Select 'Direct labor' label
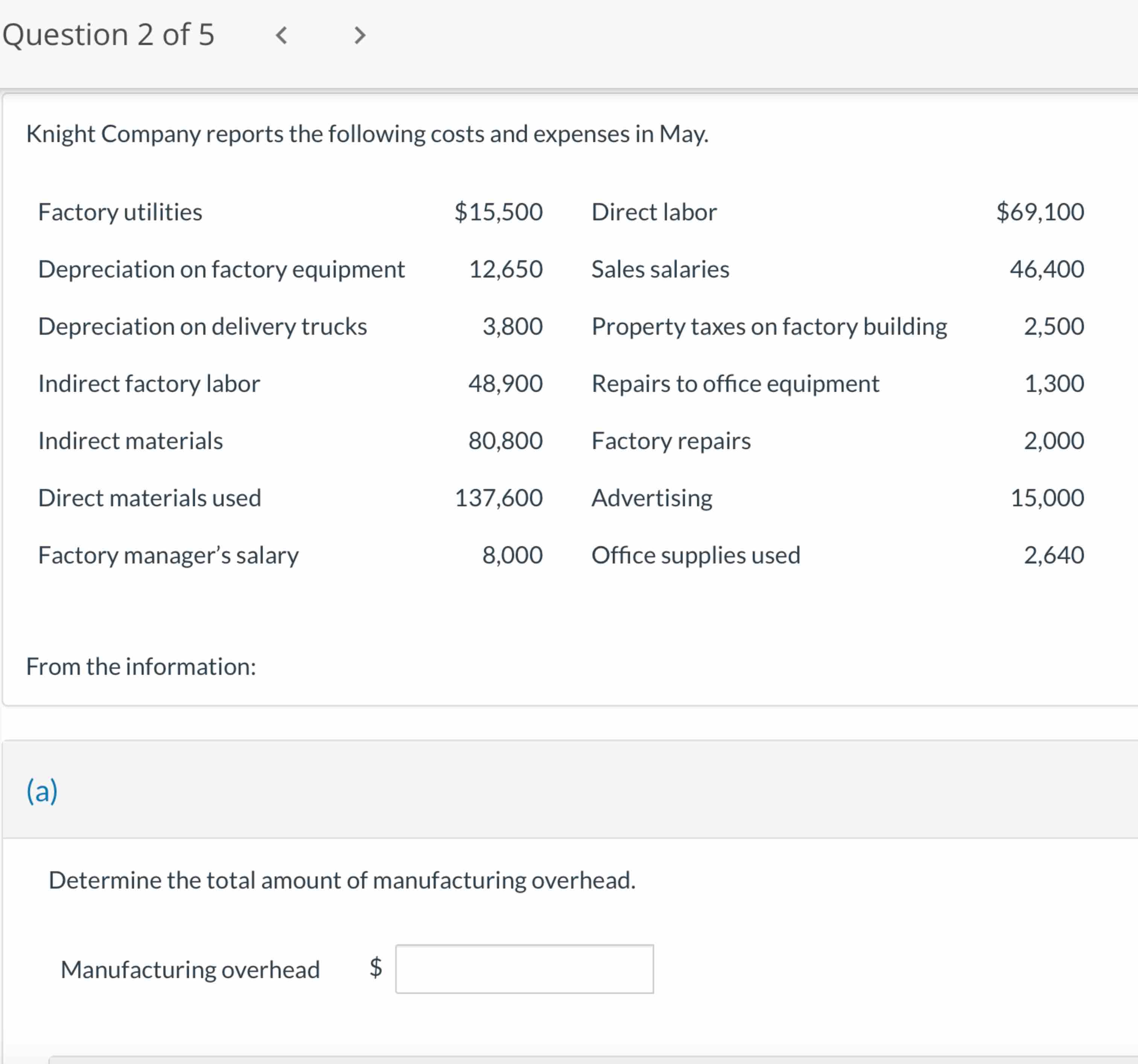 (x=654, y=212)
